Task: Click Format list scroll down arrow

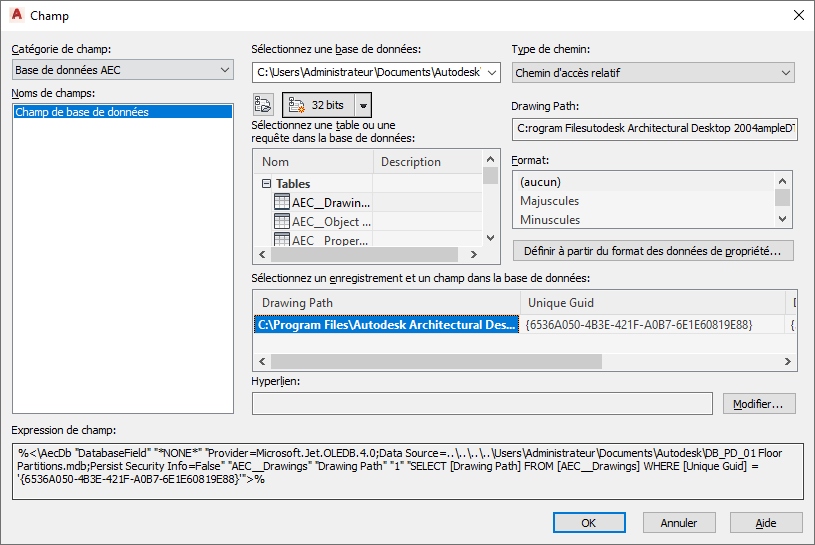Action: 782,219
